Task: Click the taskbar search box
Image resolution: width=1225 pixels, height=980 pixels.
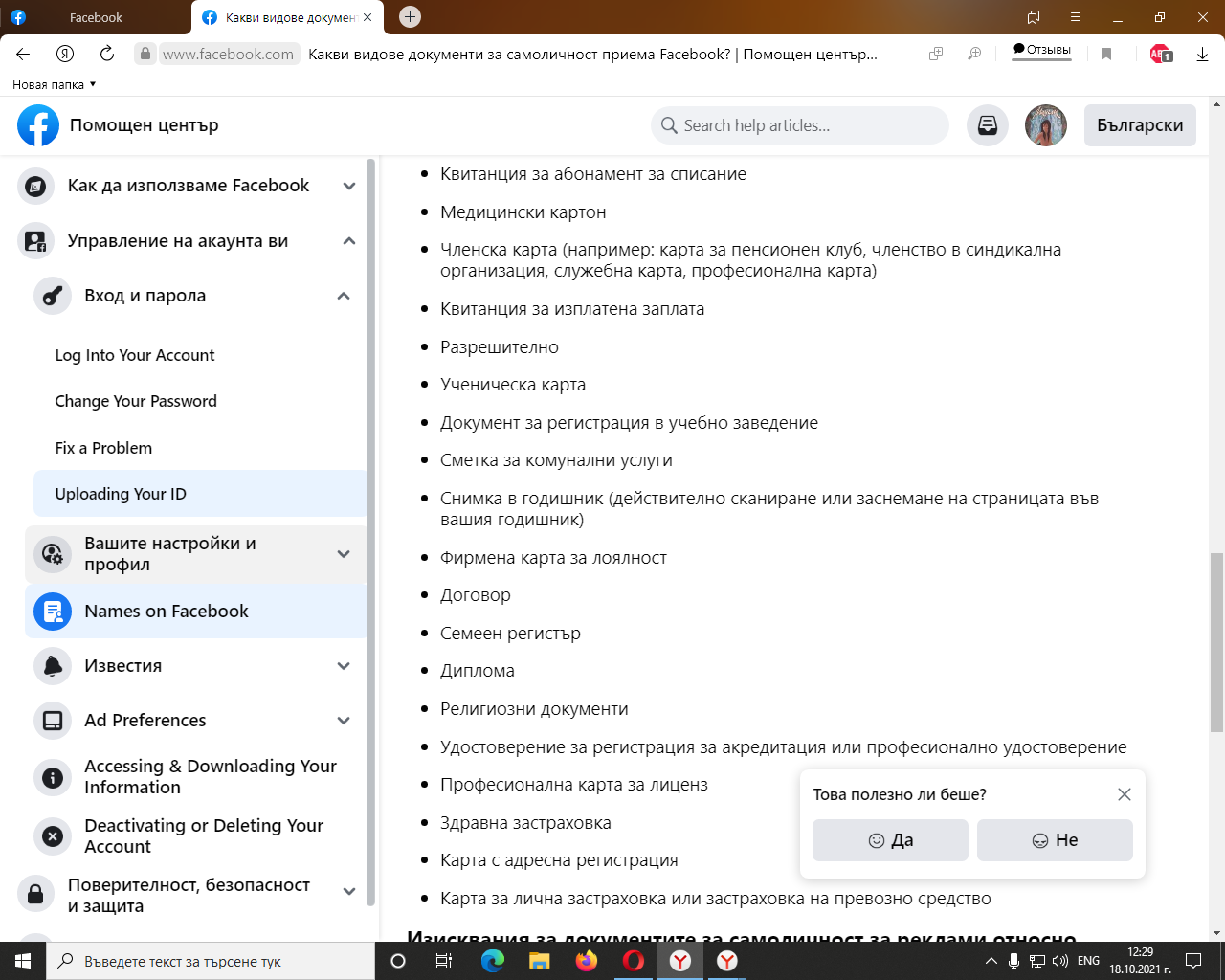Action: [211, 961]
